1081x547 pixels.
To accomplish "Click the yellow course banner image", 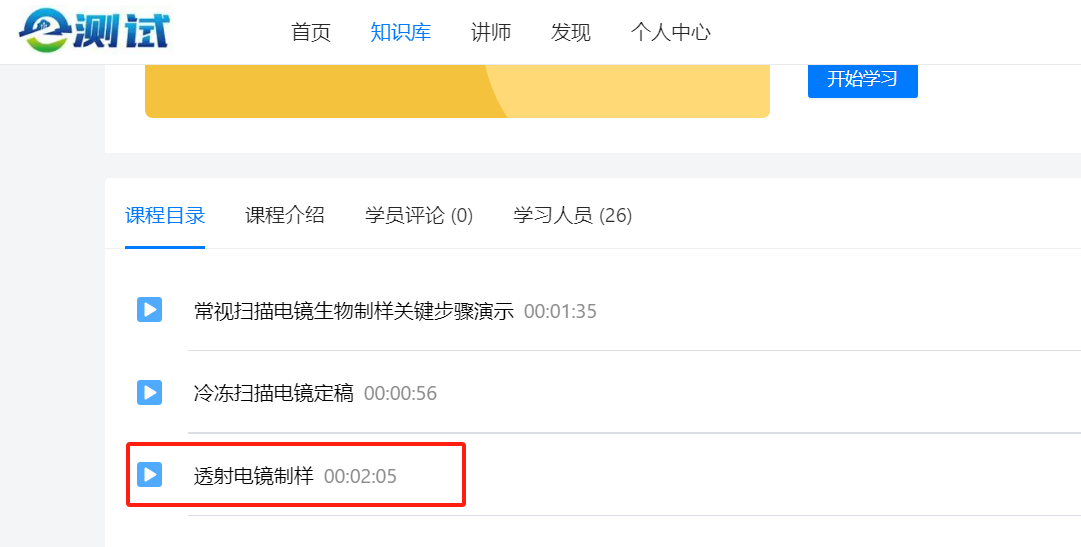I will tap(457, 91).
